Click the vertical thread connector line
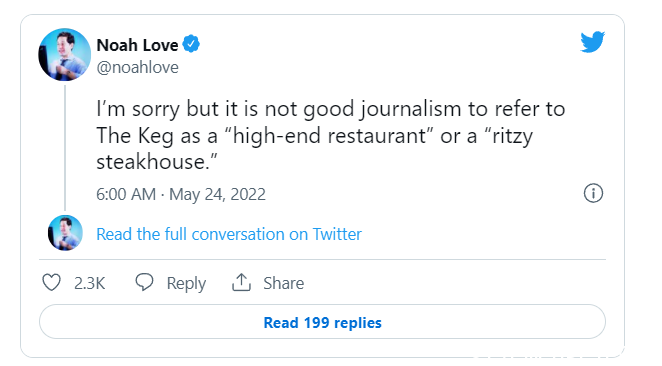 (x=65, y=148)
